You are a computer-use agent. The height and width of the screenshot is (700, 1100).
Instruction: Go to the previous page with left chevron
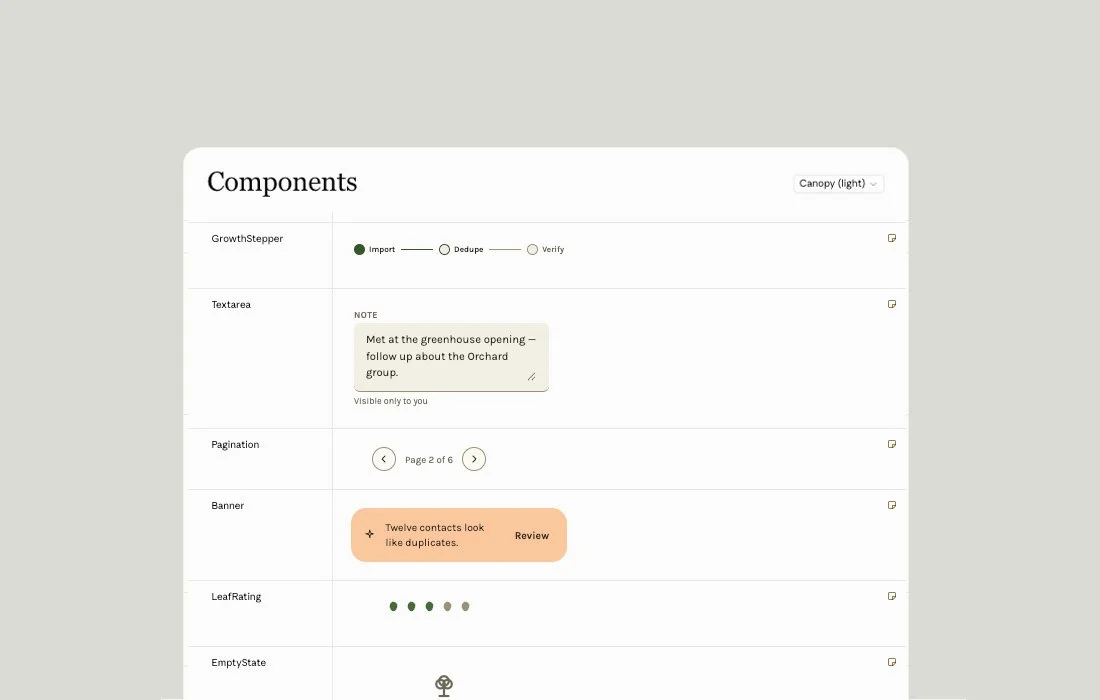point(384,459)
